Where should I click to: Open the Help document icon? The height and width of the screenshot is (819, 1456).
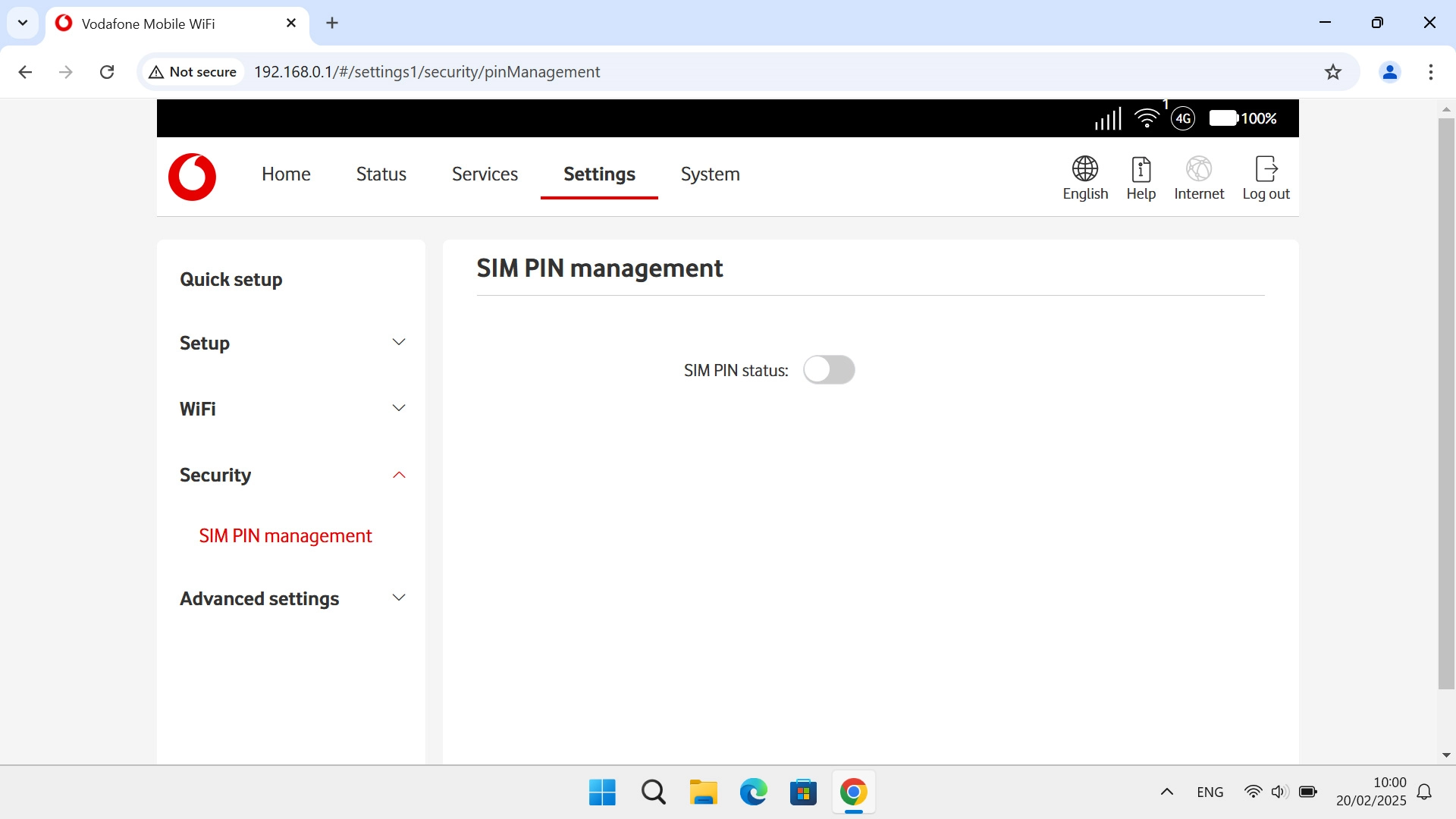[1141, 169]
